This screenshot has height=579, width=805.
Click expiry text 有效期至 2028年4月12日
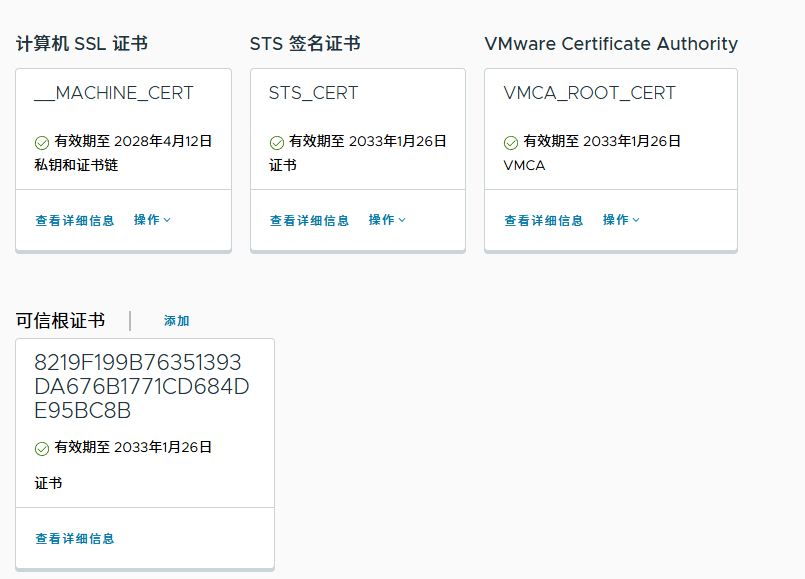click(133, 141)
